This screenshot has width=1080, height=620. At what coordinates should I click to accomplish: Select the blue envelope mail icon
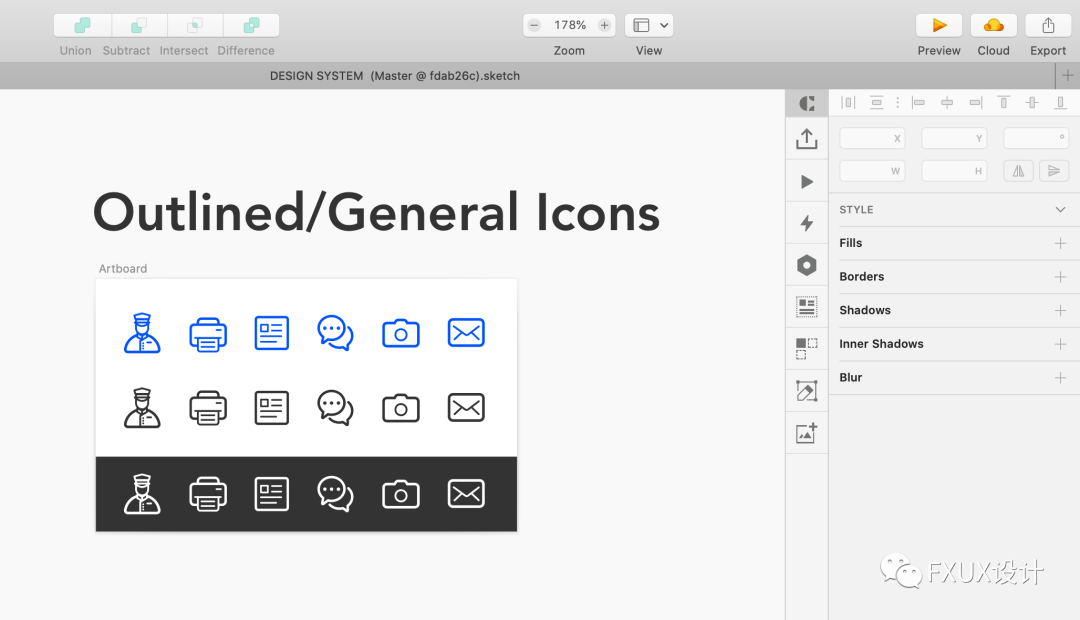coord(466,332)
